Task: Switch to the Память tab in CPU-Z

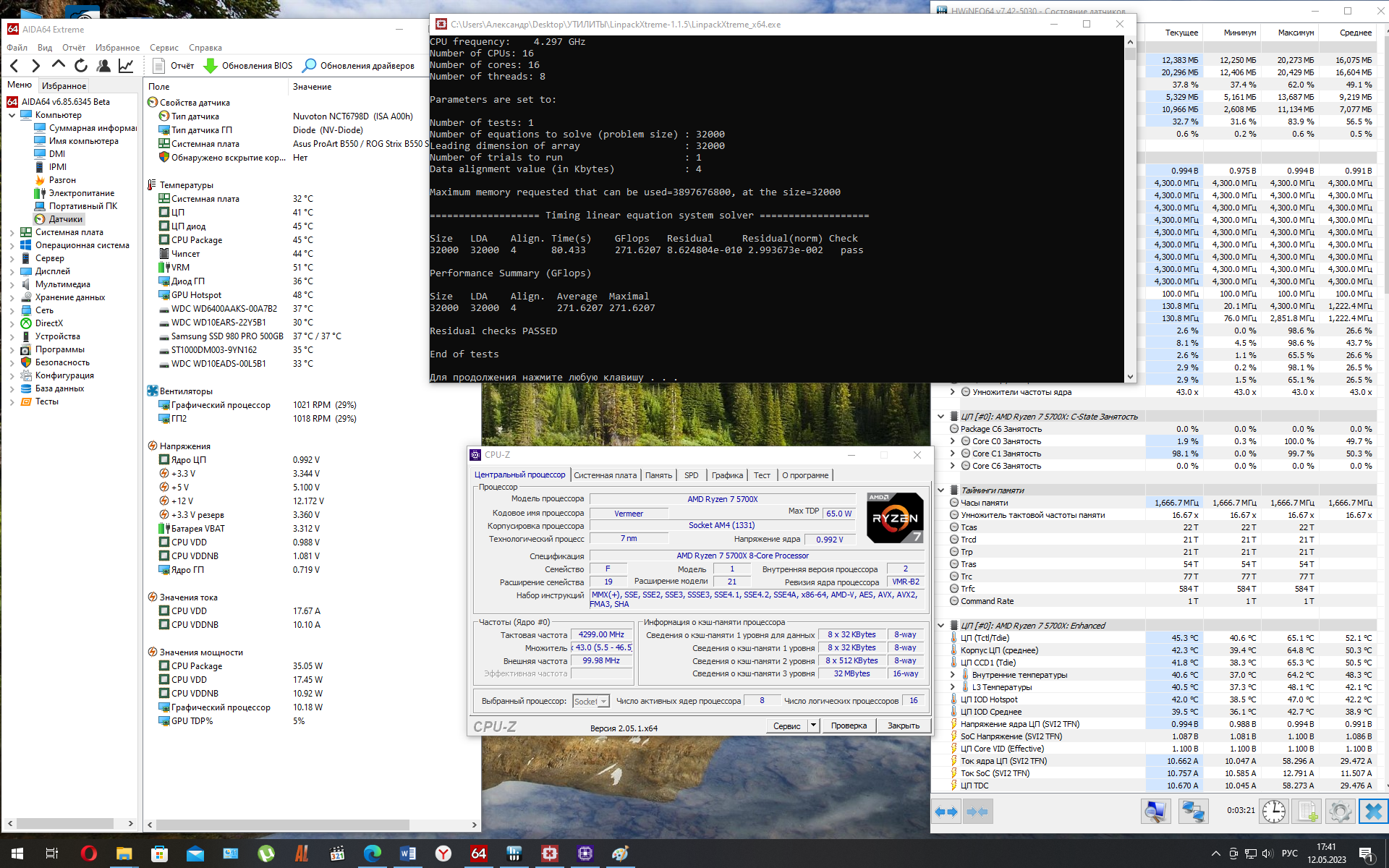Action: (658, 475)
